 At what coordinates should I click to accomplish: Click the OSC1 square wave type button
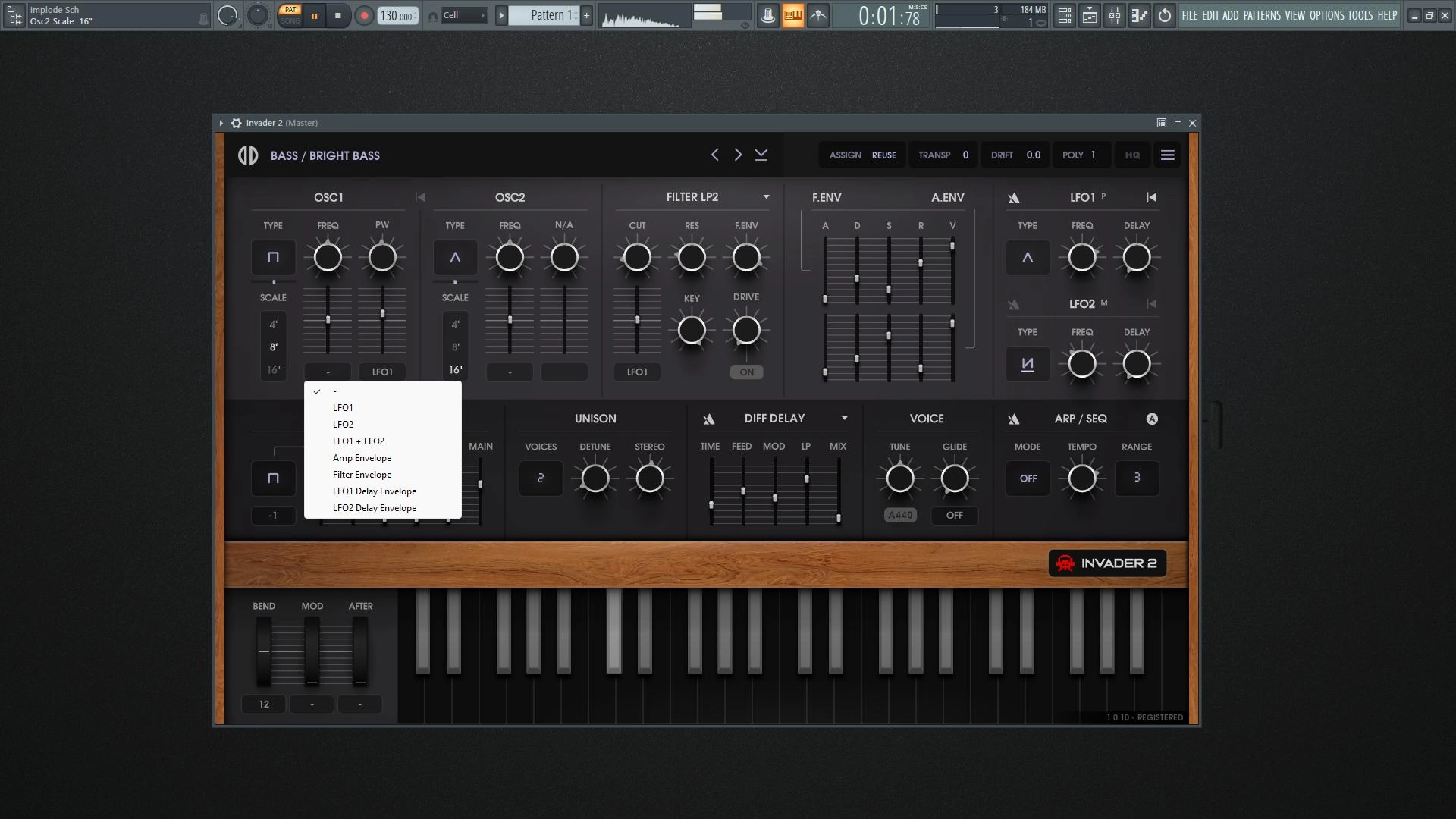pyautogui.click(x=273, y=258)
